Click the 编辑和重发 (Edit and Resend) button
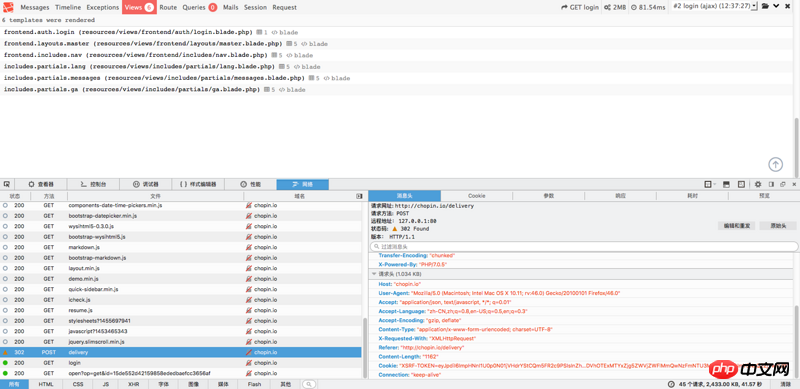This screenshot has height=389, width=800. point(737,226)
